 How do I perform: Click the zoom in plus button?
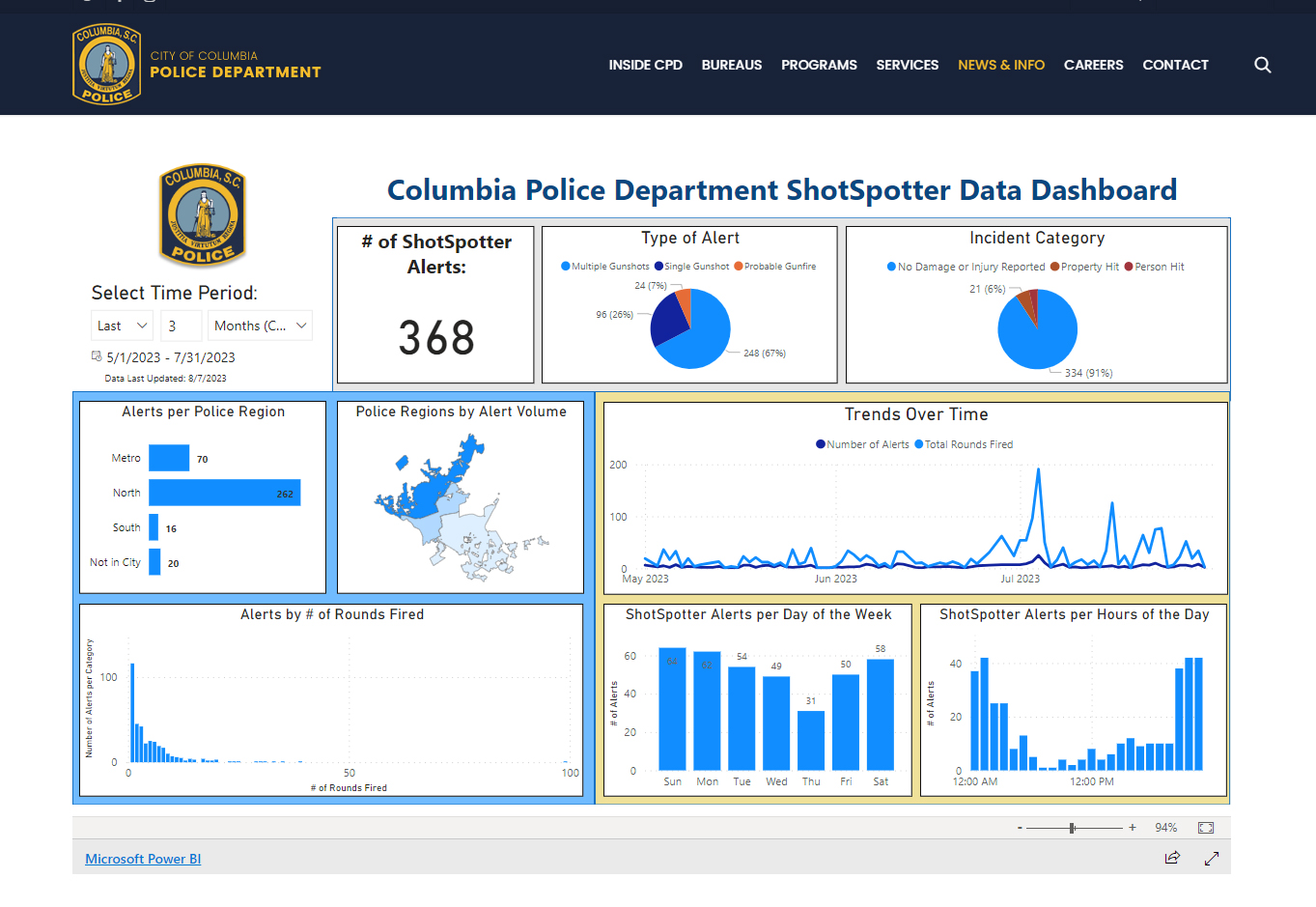[x=1133, y=828]
